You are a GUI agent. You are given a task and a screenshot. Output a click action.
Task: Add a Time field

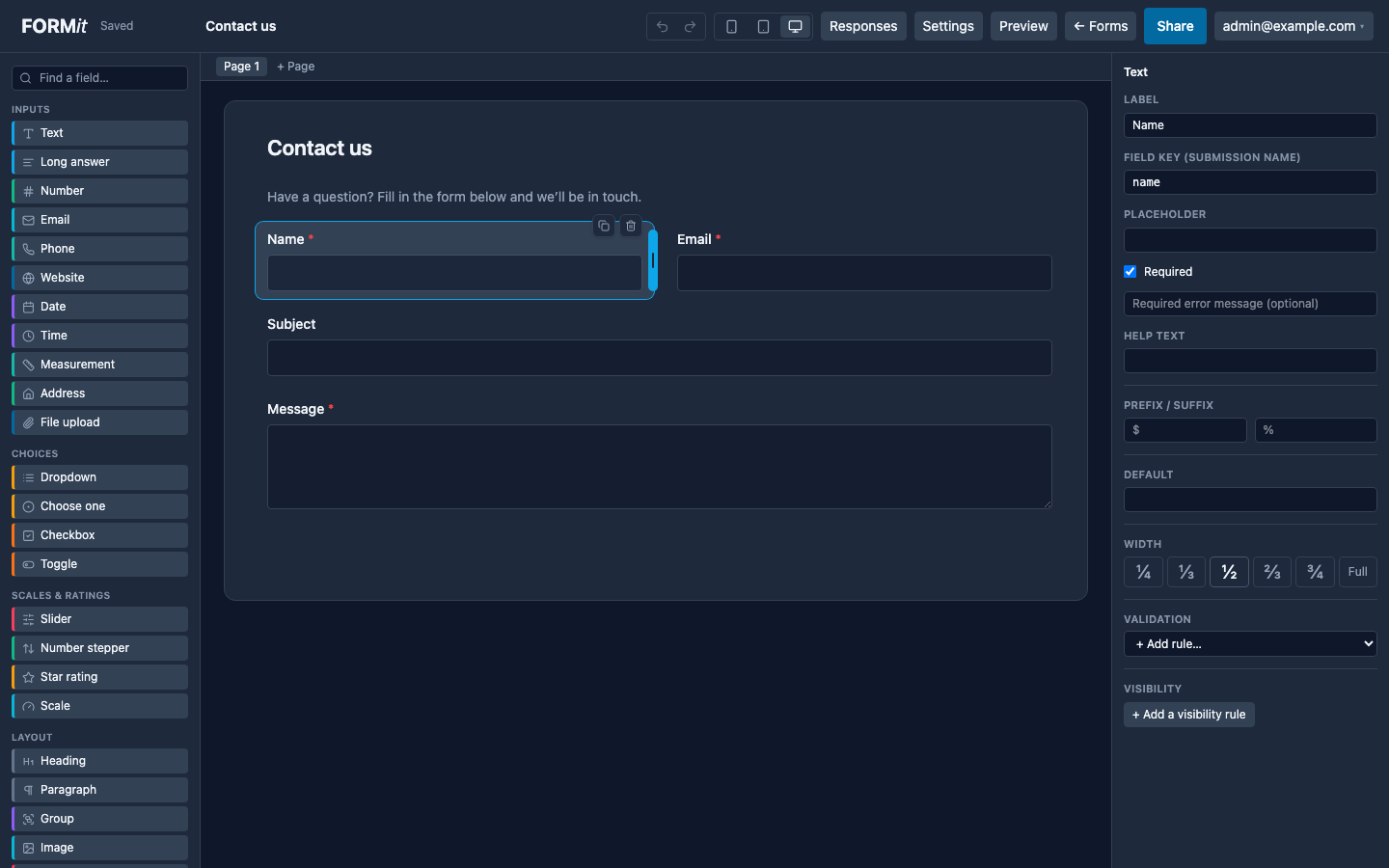point(99,336)
